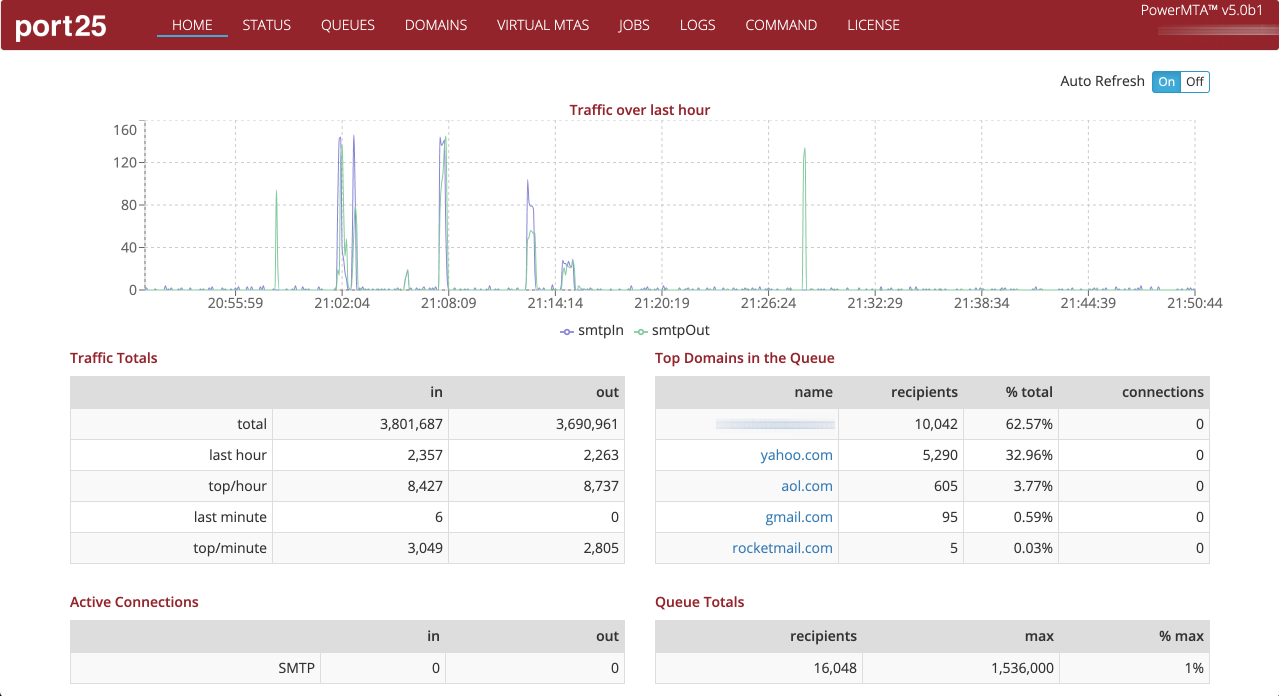1279x696 pixels.
Task: Open the COMMAND page
Action: [781, 25]
